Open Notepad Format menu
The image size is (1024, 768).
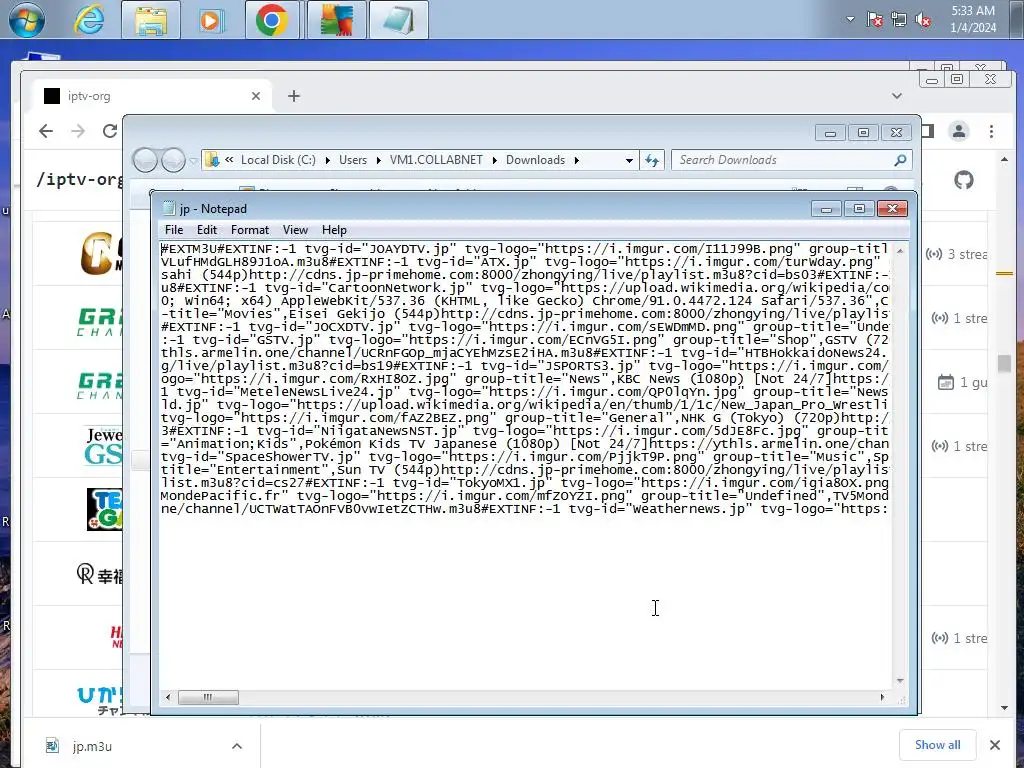pos(249,230)
